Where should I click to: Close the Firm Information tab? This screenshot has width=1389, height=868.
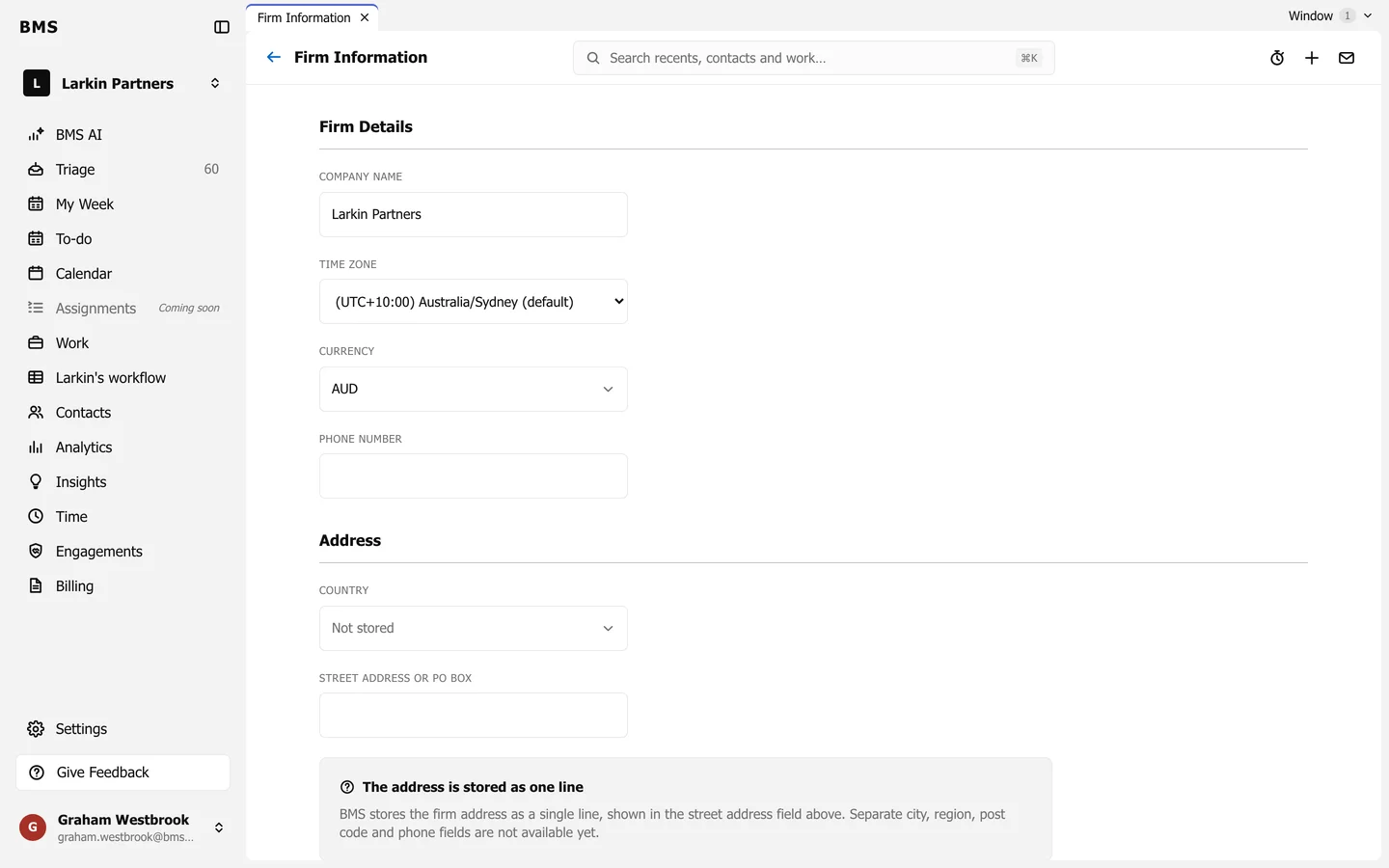(365, 17)
